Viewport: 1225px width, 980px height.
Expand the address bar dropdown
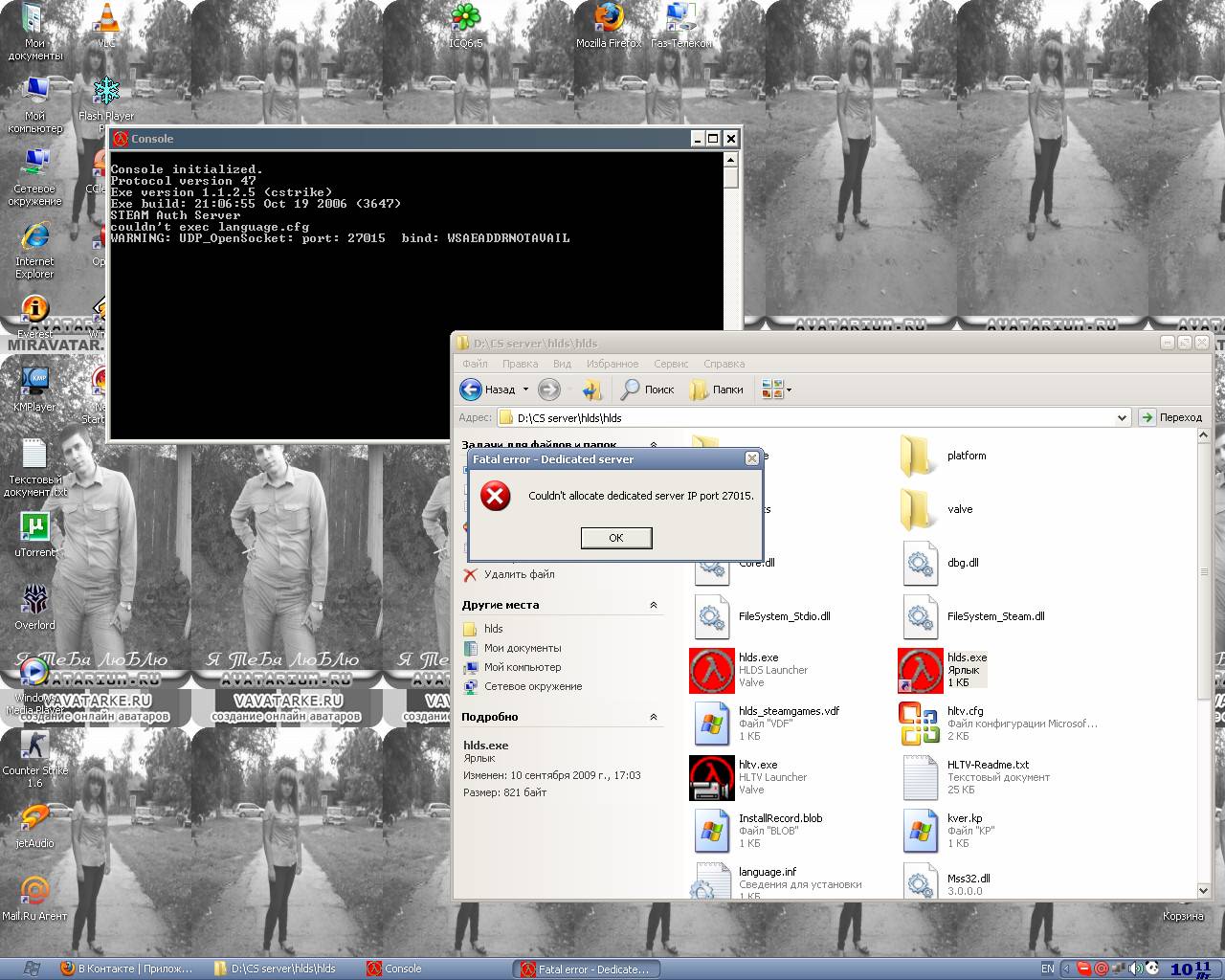click(1122, 417)
